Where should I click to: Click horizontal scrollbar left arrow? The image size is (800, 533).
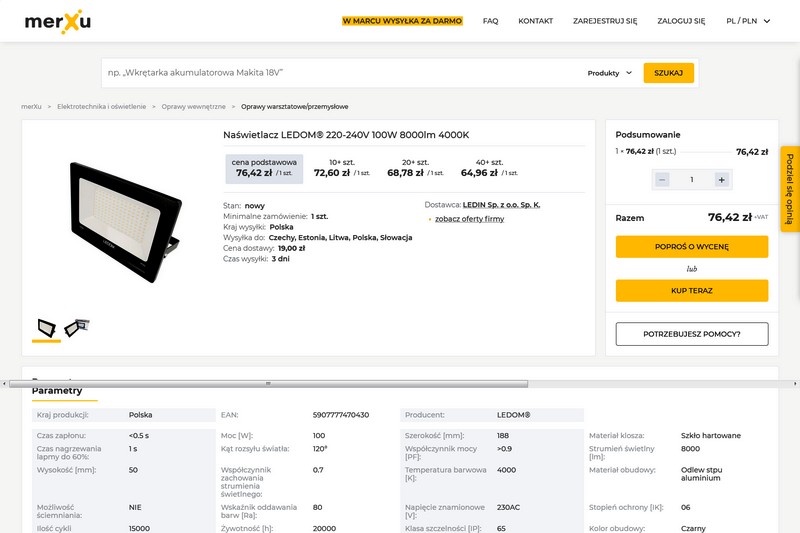tap(4, 384)
